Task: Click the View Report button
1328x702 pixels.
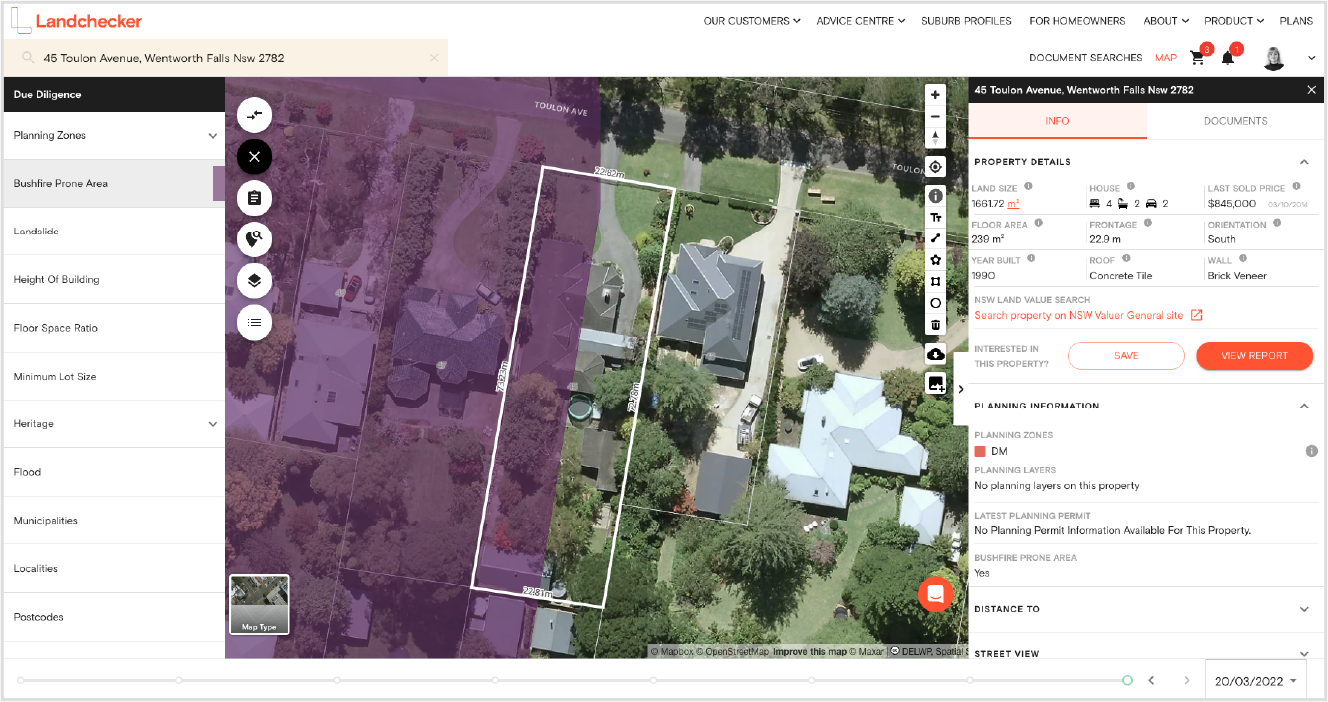Action: tap(1254, 356)
